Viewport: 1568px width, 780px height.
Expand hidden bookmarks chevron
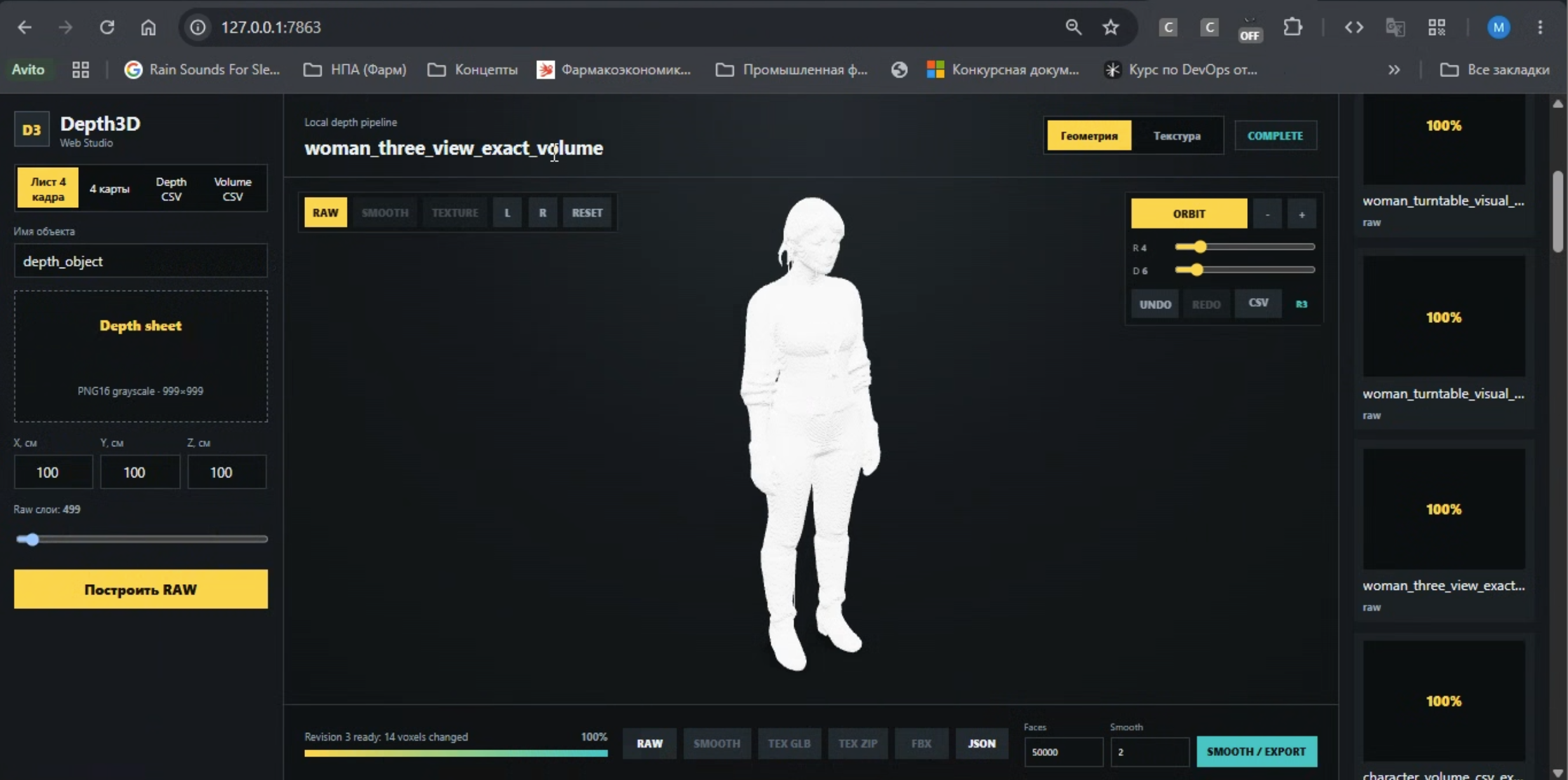pos(1394,70)
